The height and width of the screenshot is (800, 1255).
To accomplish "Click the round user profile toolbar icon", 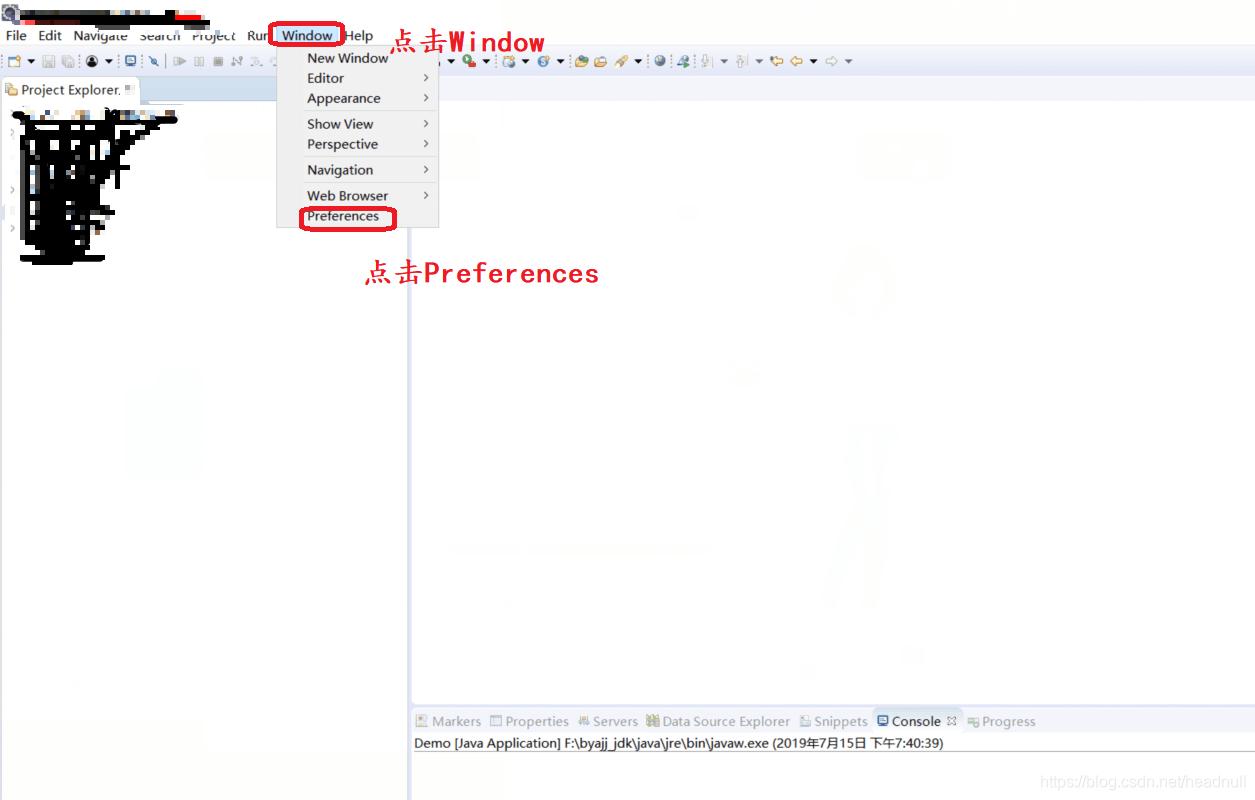I will 92,61.
